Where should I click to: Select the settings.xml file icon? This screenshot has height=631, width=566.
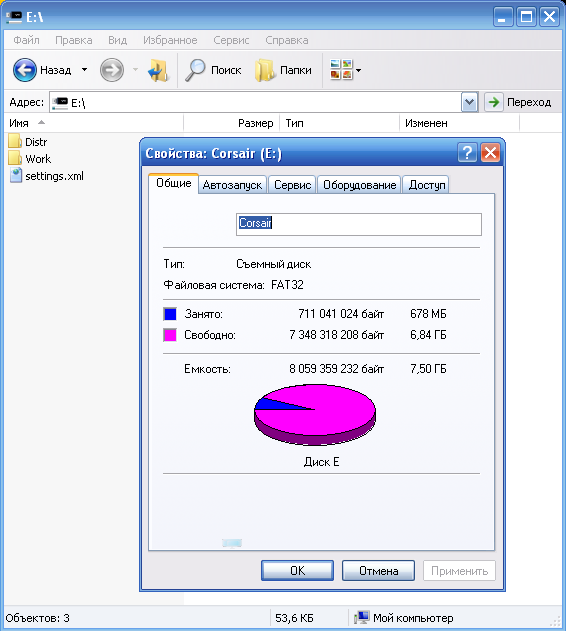tap(16, 175)
